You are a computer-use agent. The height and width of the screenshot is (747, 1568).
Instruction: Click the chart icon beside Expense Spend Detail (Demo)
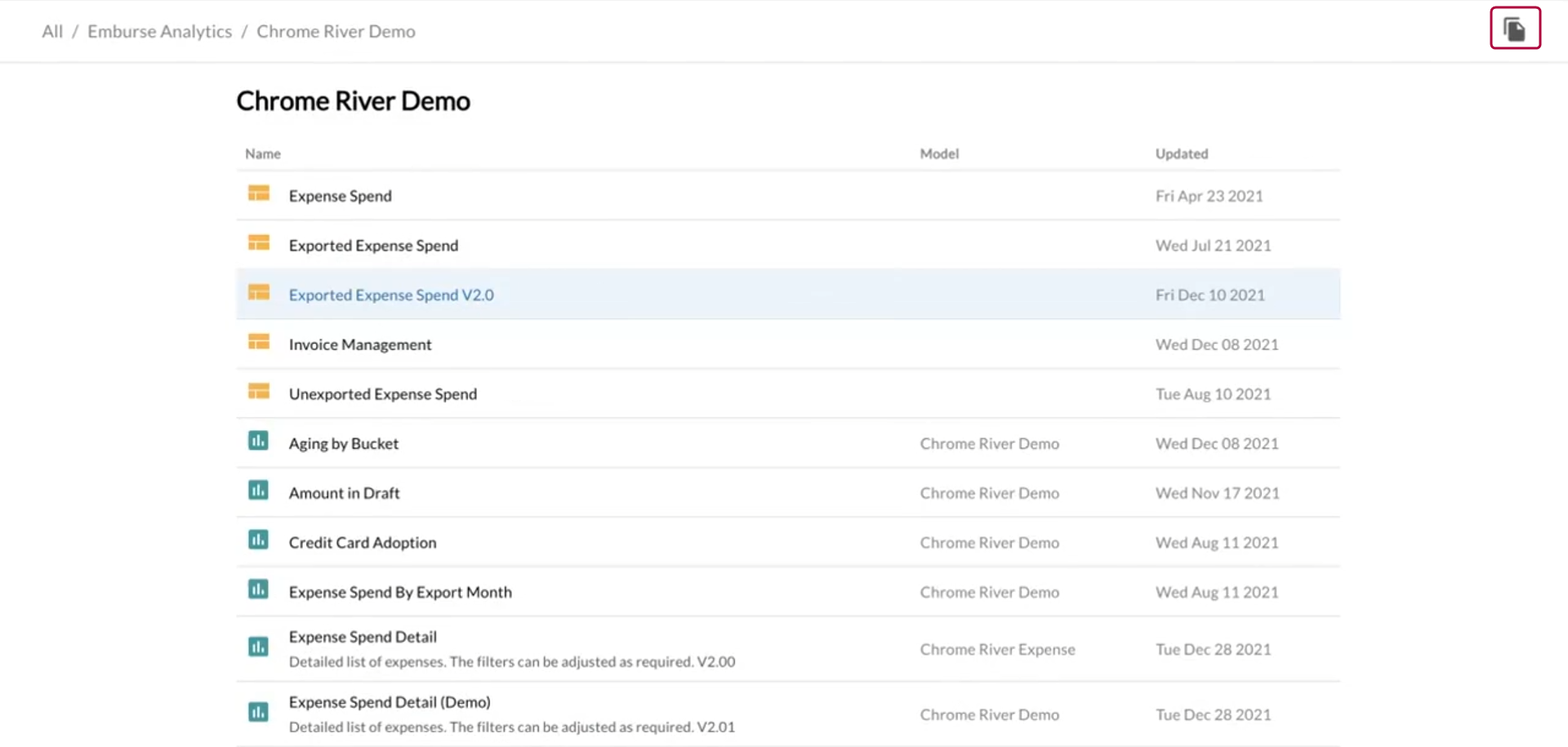tap(258, 712)
